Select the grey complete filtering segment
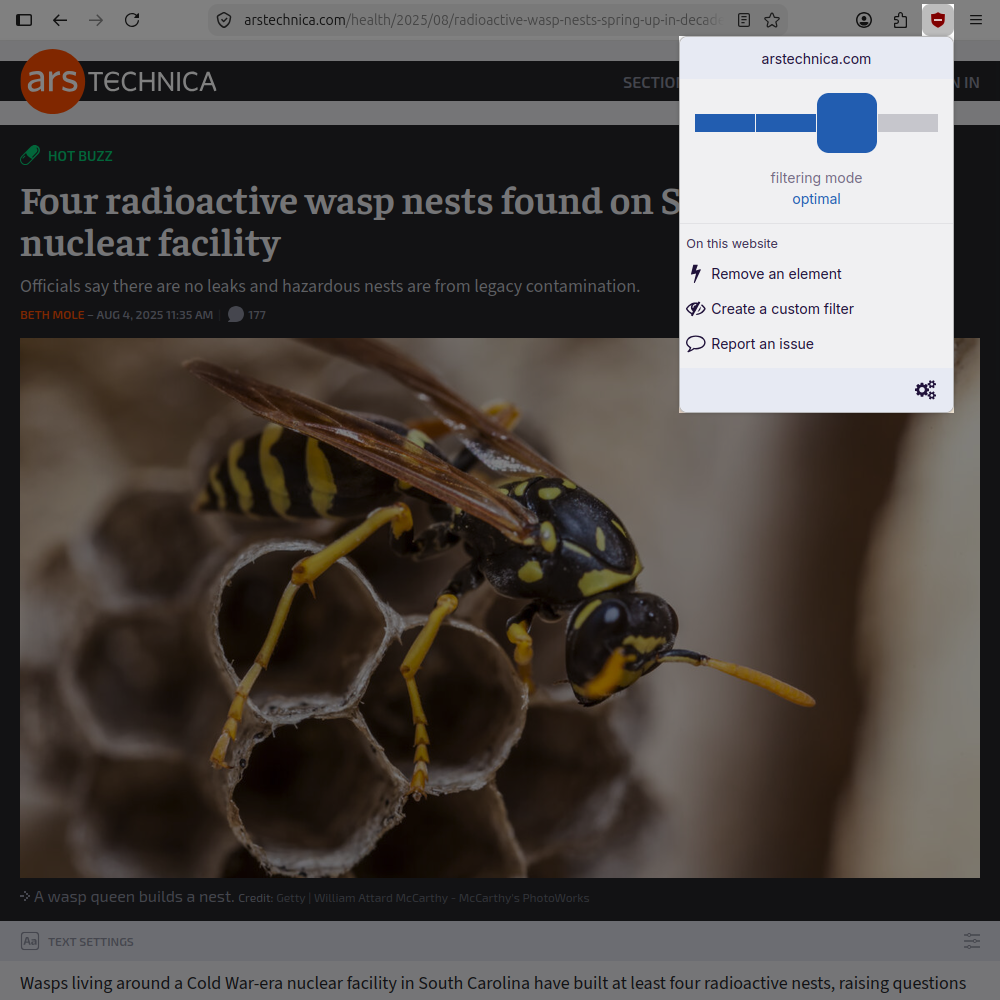 tap(908, 123)
